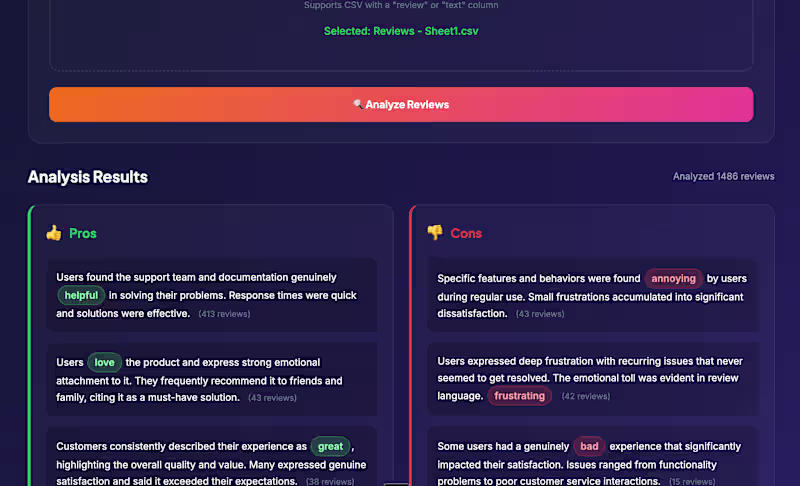
Task: Click the thumbs down icon beside Cons
Action: [435, 233]
